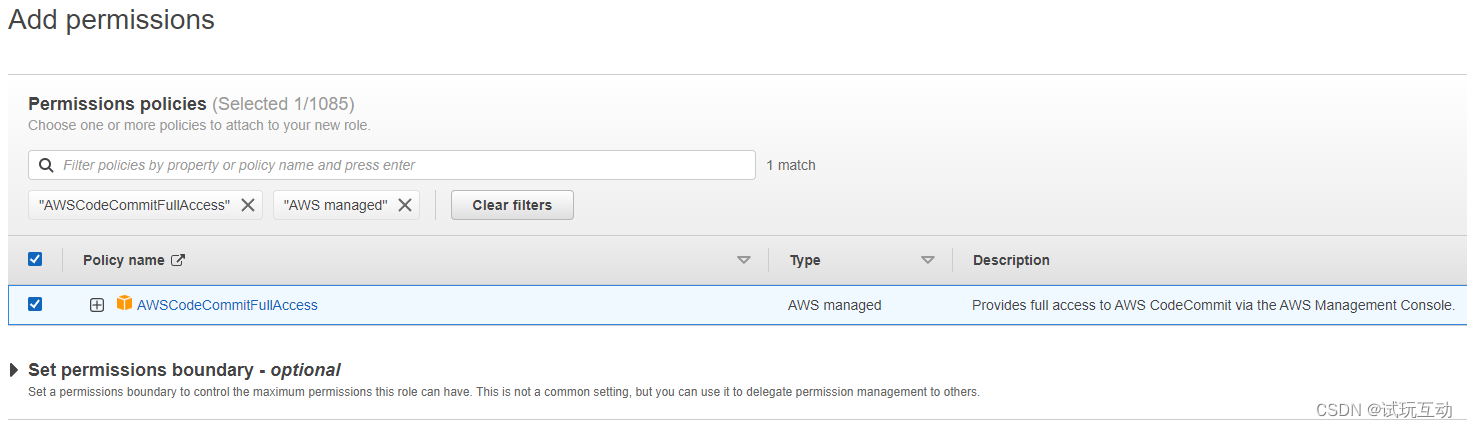Click the "AWS managed" type cell
The image size is (1467, 428).
point(835,305)
